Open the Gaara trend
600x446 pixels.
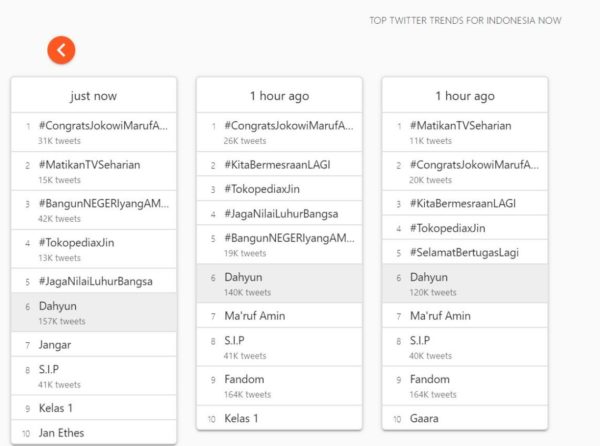pos(424,418)
